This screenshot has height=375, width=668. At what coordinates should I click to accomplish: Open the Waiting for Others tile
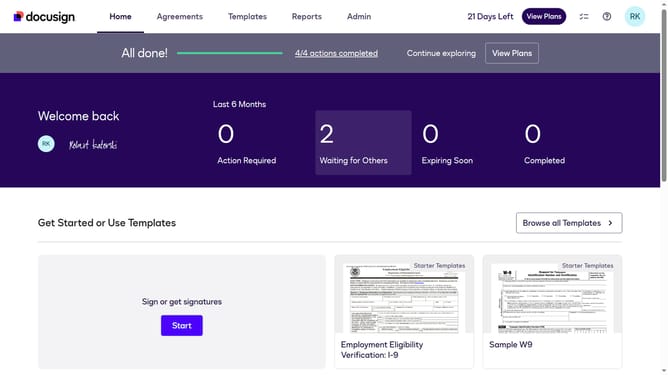point(363,143)
